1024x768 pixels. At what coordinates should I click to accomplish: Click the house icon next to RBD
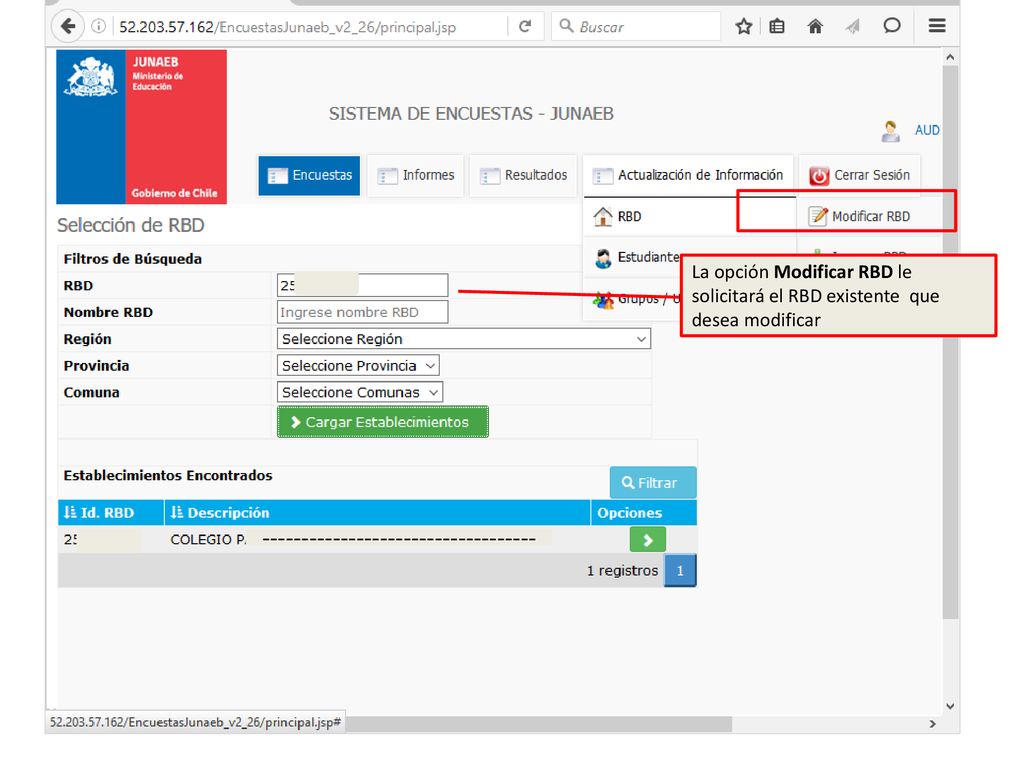pyautogui.click(x=602, y=216)
